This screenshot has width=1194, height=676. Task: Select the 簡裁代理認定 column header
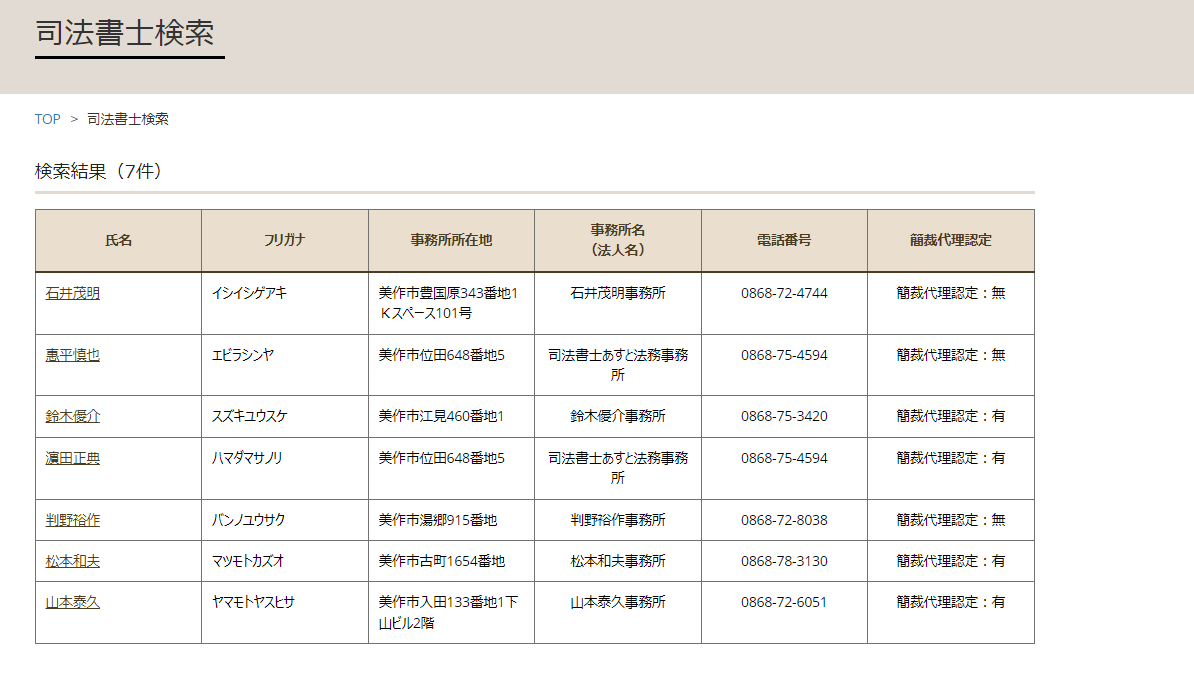click(x=950, y=240)
